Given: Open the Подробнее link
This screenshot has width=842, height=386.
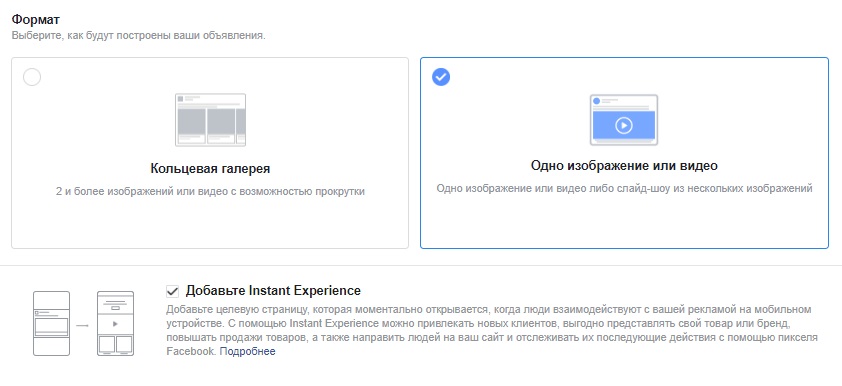Looking at the screenshot, I should pyautogui.click(x=248, y=352).
